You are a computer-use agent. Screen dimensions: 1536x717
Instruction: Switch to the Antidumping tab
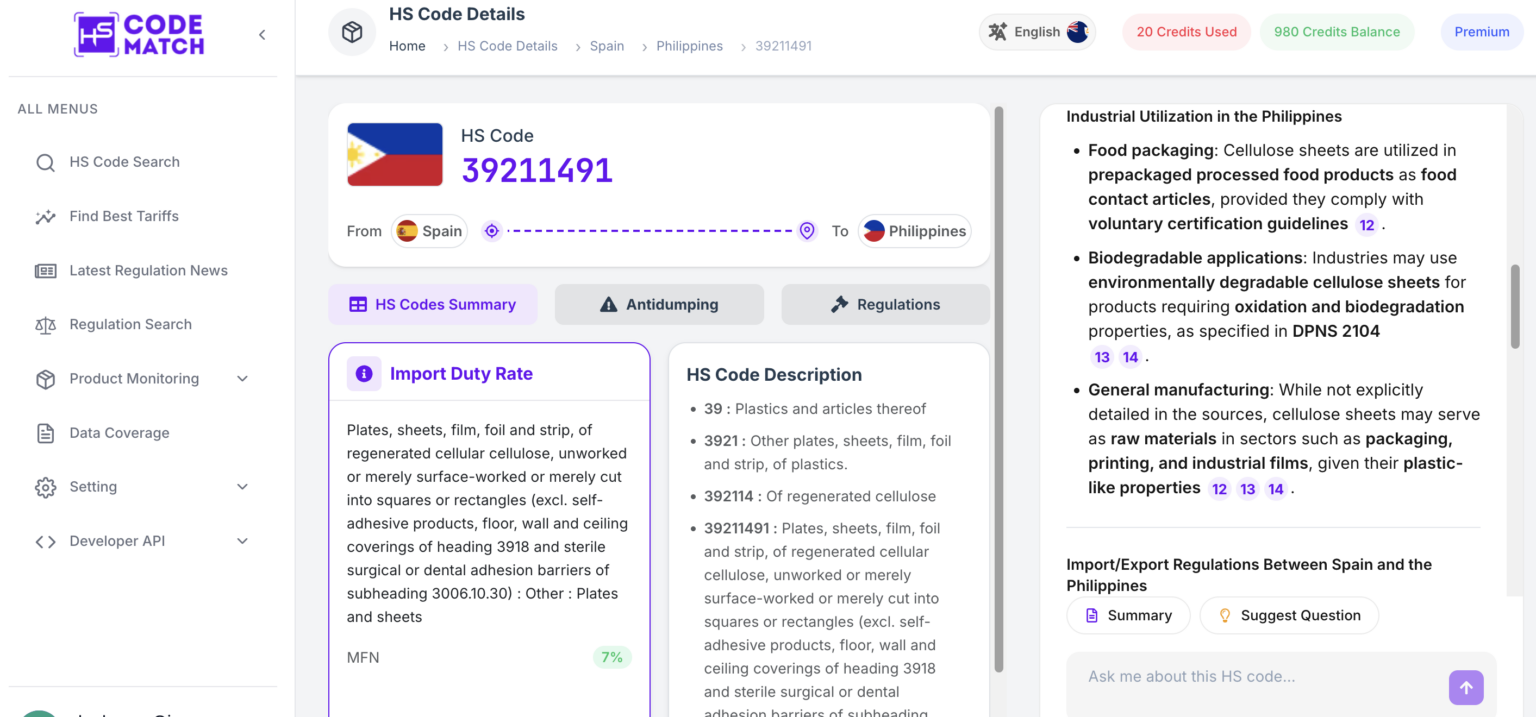[x=659, y=305]
